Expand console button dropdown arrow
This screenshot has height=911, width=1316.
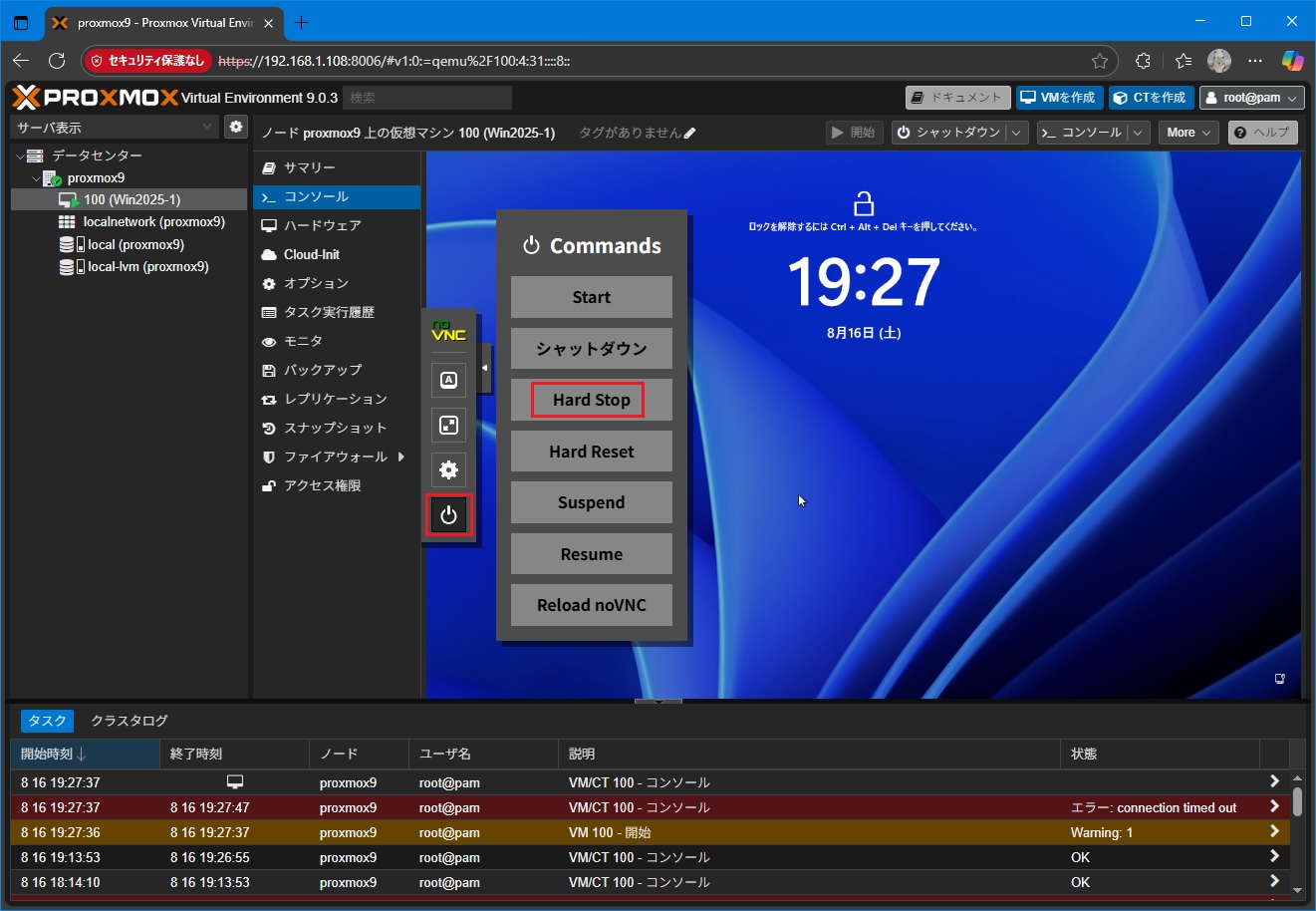[1139, 133]
